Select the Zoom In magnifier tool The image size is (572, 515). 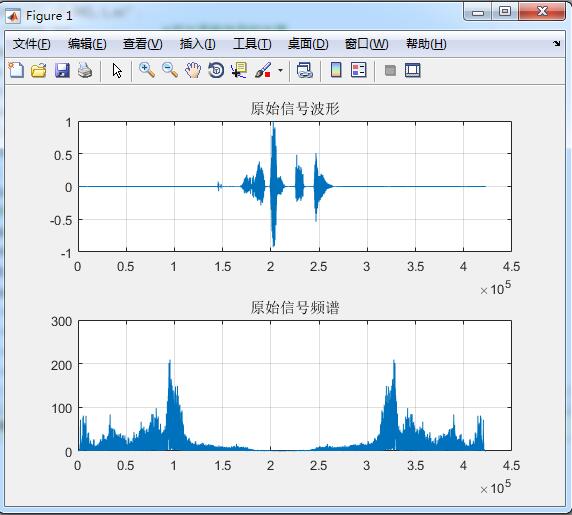[147, 70]
